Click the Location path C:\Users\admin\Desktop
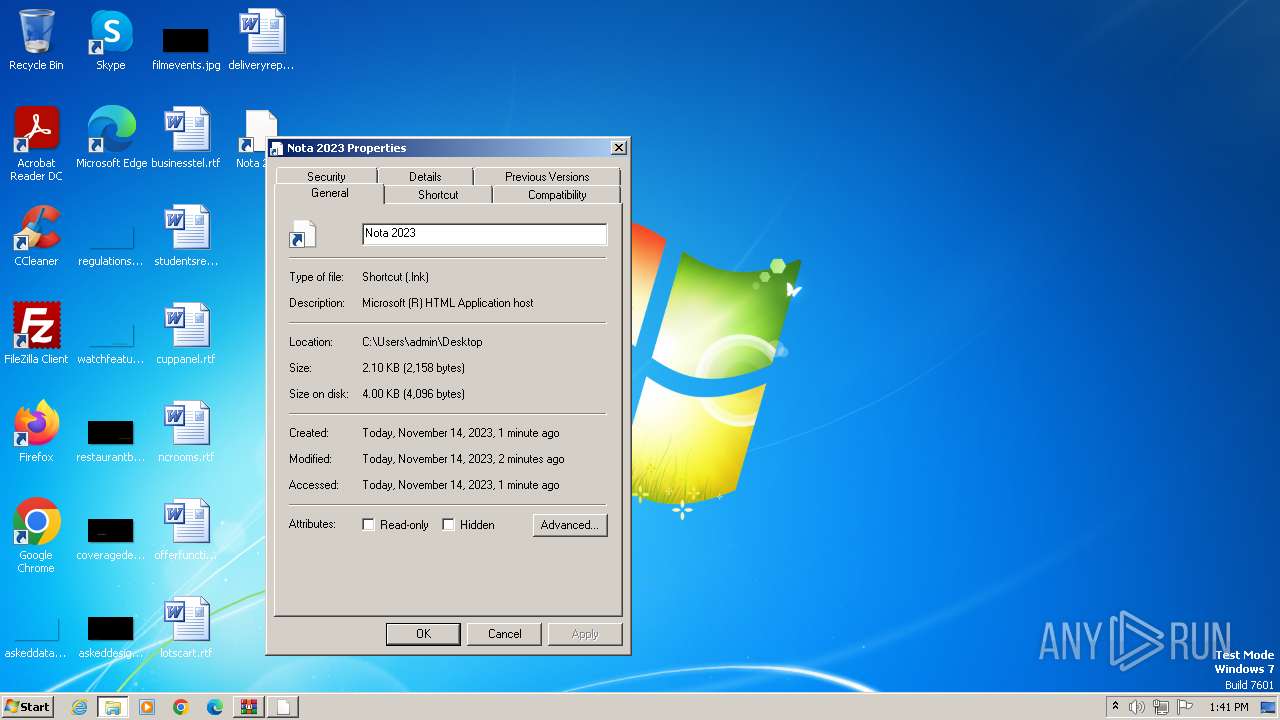Viewport: 1280px width, 720px height. 422,342
